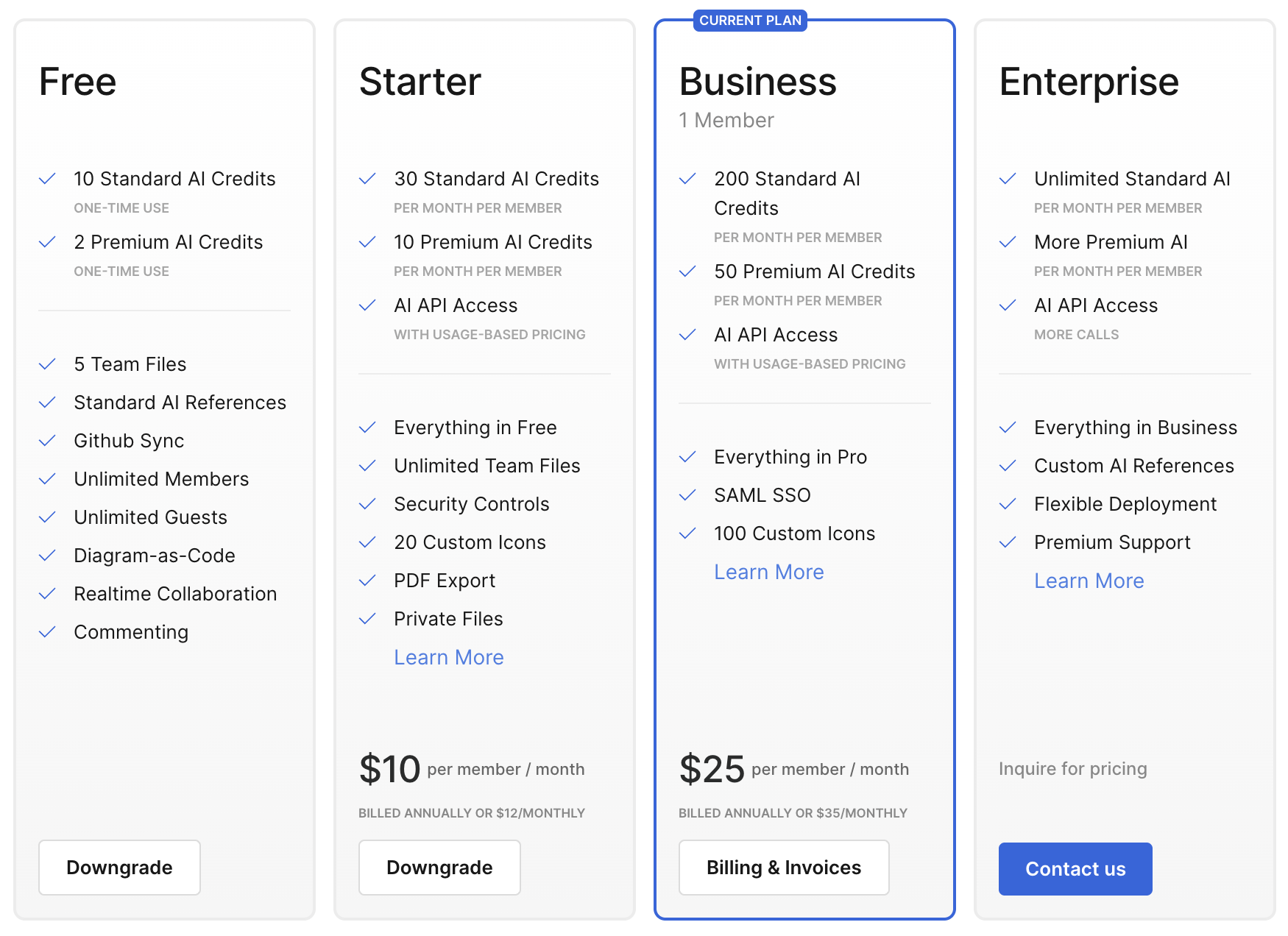The image size is (1288, 936).
Task: Click checkmark next to Security Controls
Action: click(x=367, y=504)
